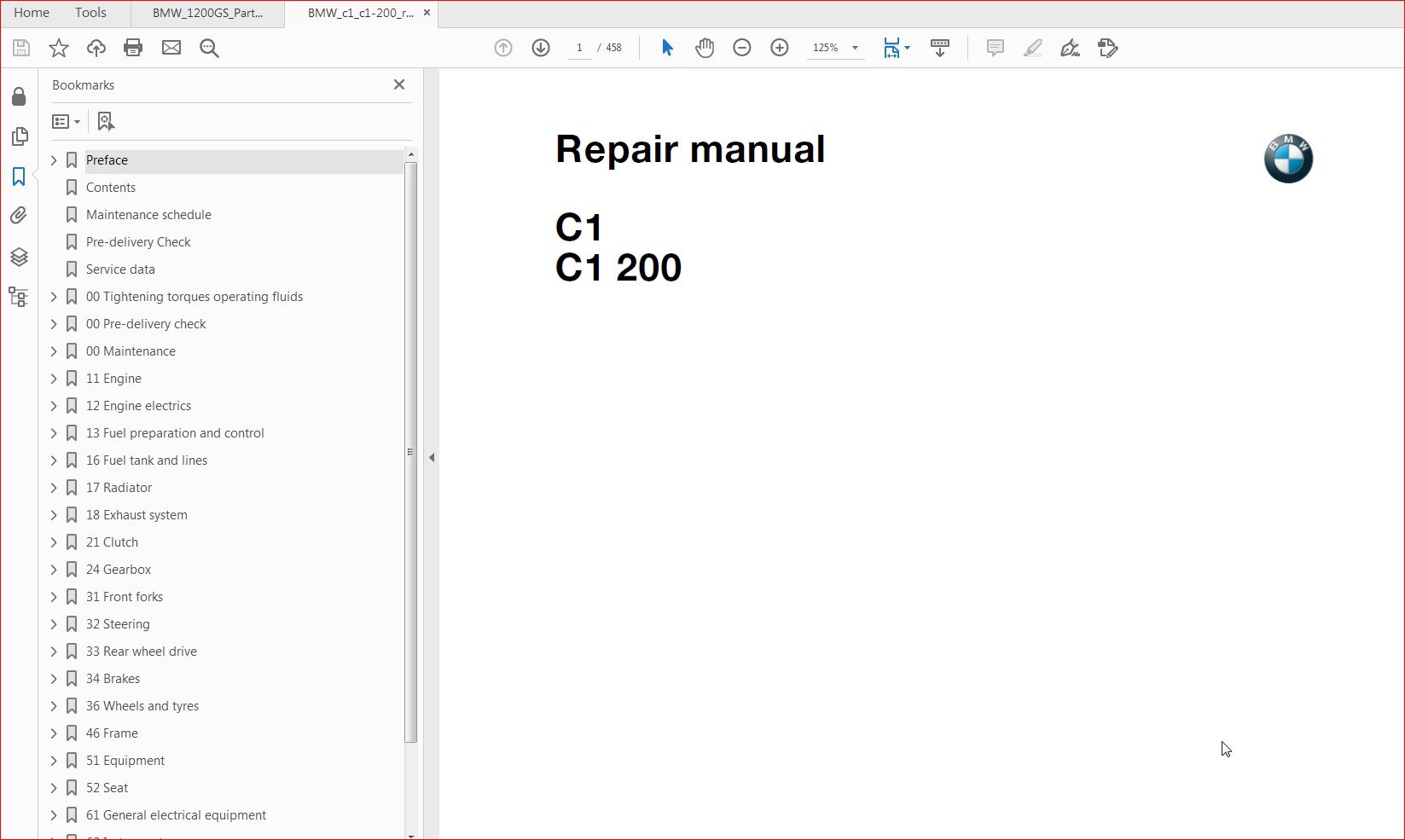Image resolution: width=1405 pixels, height=840 pixels.
Task: Toggle scrolling read mode icon
Action: (940, 48)
